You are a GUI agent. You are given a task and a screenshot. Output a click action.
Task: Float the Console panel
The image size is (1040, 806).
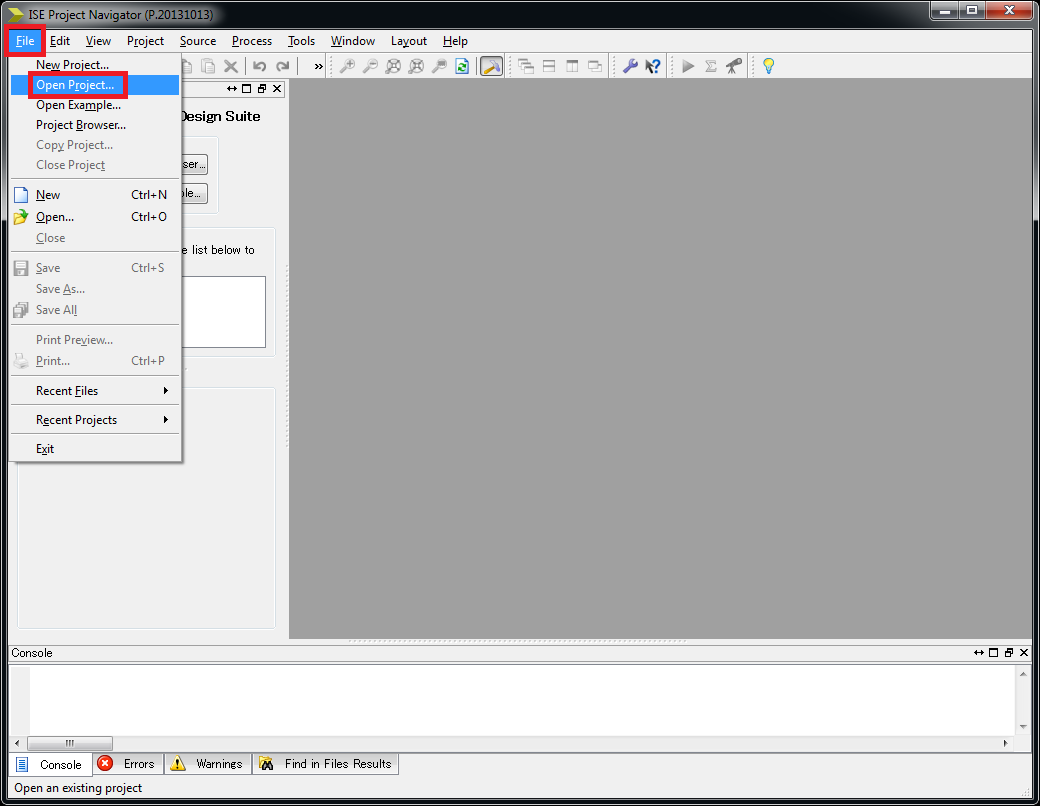(1009, 653)
